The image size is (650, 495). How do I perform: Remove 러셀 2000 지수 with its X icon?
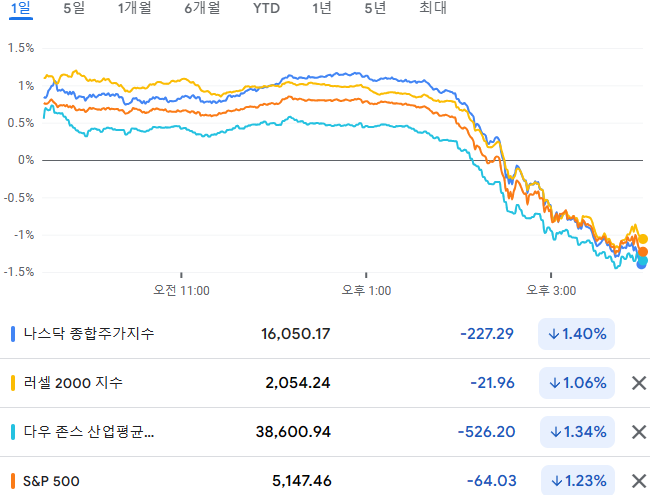[x=639, y=383]
